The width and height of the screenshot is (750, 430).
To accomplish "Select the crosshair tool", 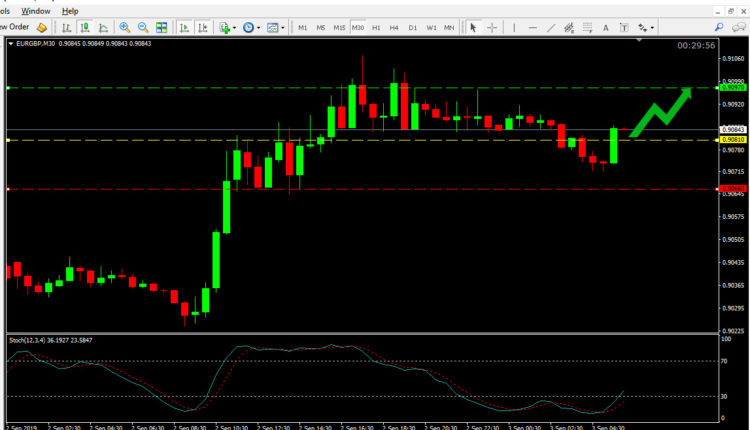I will click(492, 28).
